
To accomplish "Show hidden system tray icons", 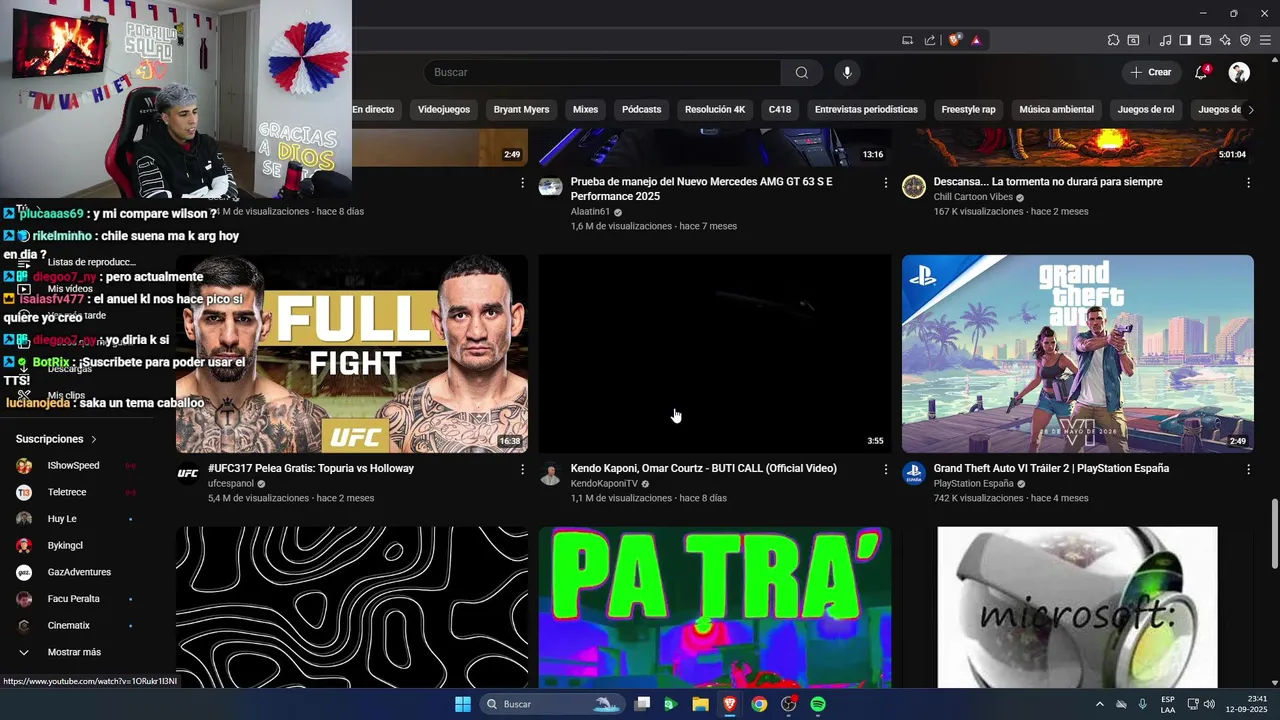I will [x=1099, y=704].
